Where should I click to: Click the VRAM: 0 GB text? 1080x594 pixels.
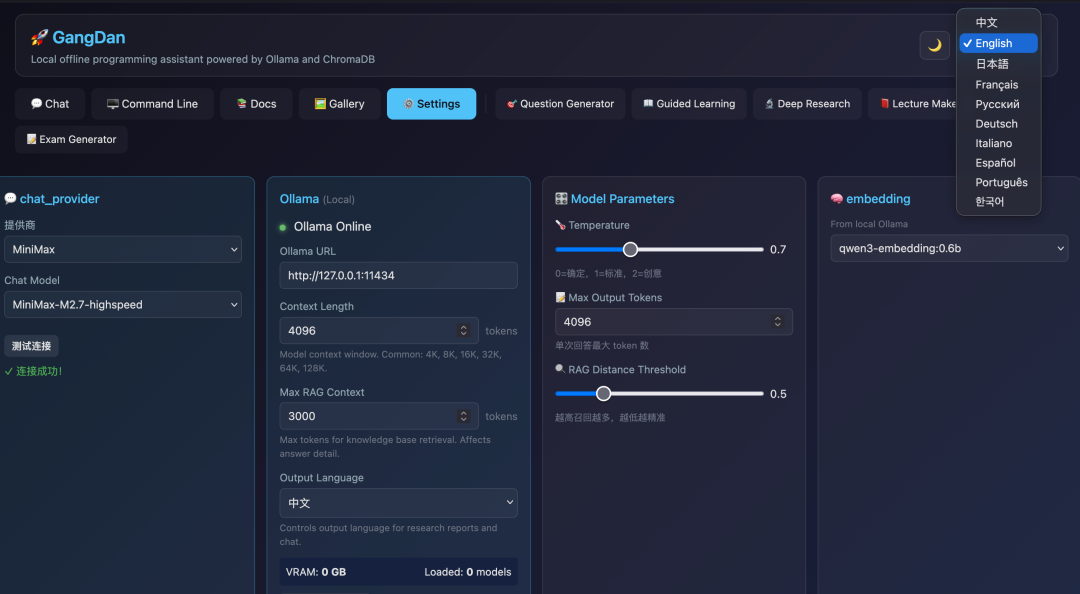(x=316, y=572)
